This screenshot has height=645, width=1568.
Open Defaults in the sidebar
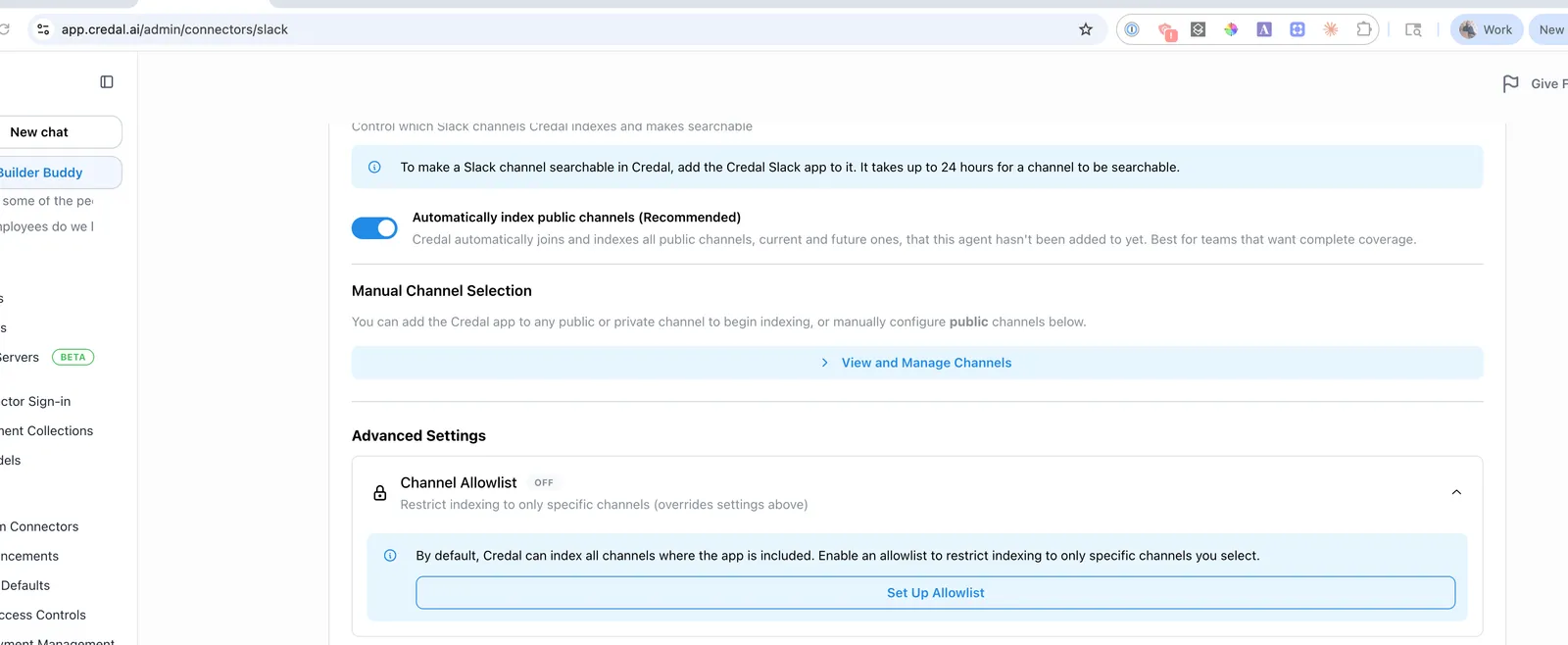click(25, 585)
